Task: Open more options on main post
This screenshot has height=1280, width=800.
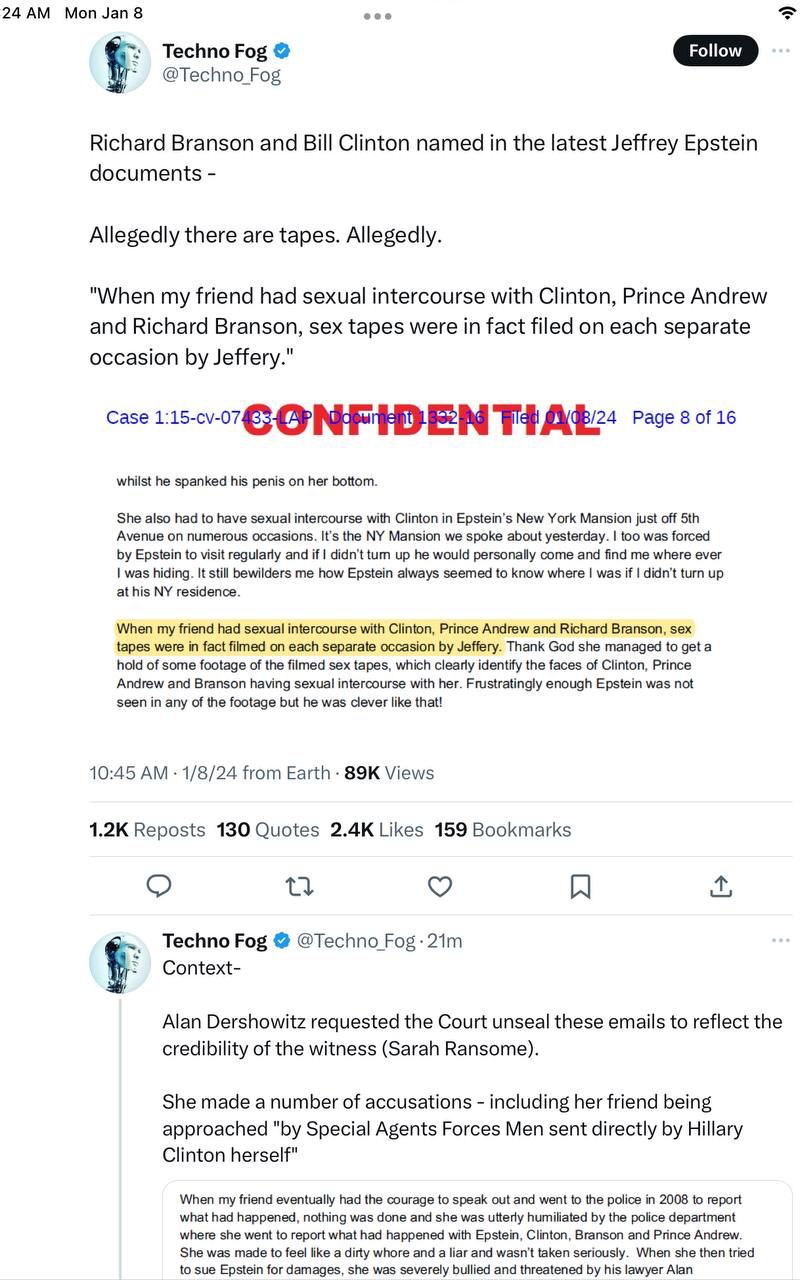Action: (x=780, y=51)
